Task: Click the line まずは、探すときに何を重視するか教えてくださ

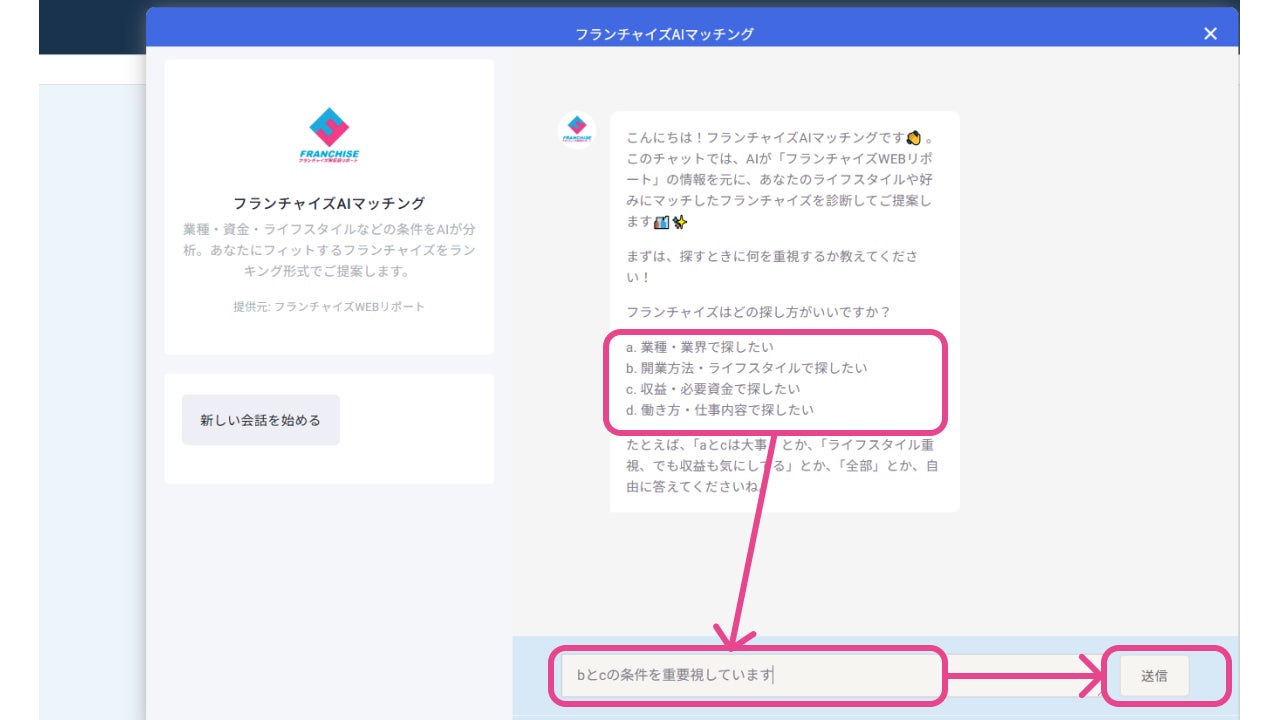Action: click(771, 256)
